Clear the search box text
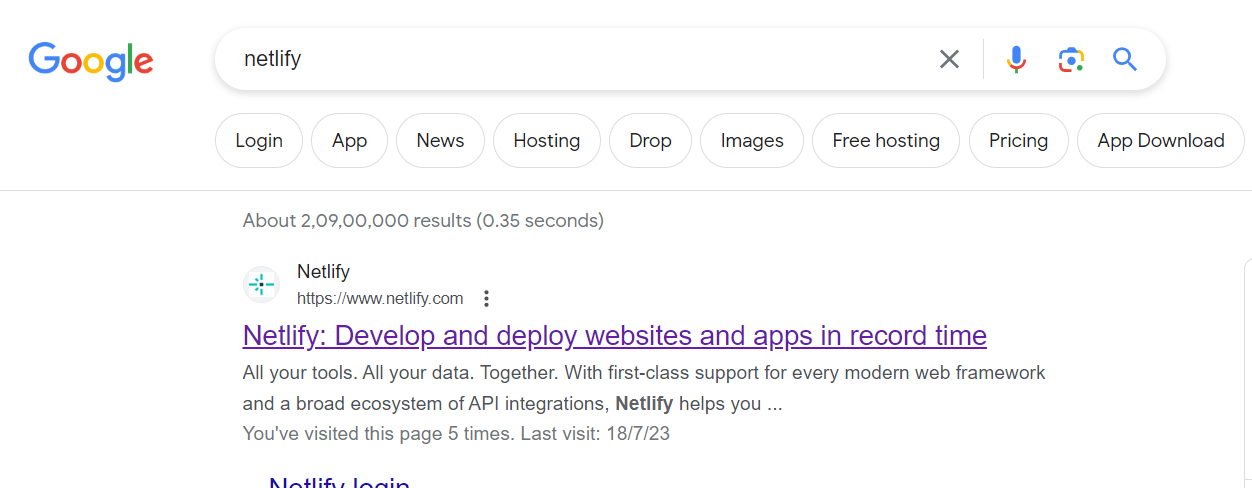Image resolution: width=1252 pixels, height=488 pixels. pyautogui.click(x=949, y=60)
